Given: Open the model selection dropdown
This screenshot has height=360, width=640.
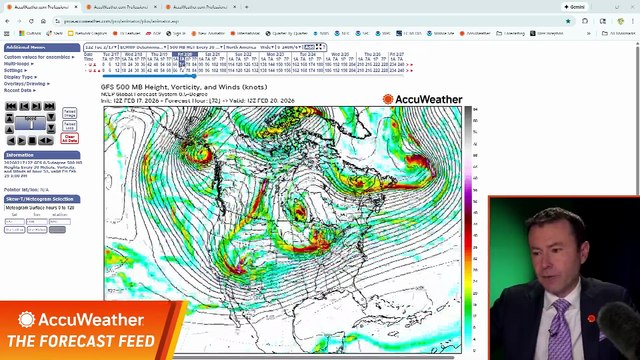Looking at the screenshot, I should 143,47.
